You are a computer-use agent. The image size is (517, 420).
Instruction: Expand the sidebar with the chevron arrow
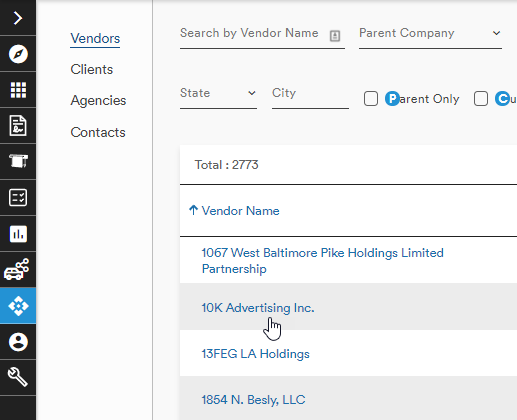[18, 18]
